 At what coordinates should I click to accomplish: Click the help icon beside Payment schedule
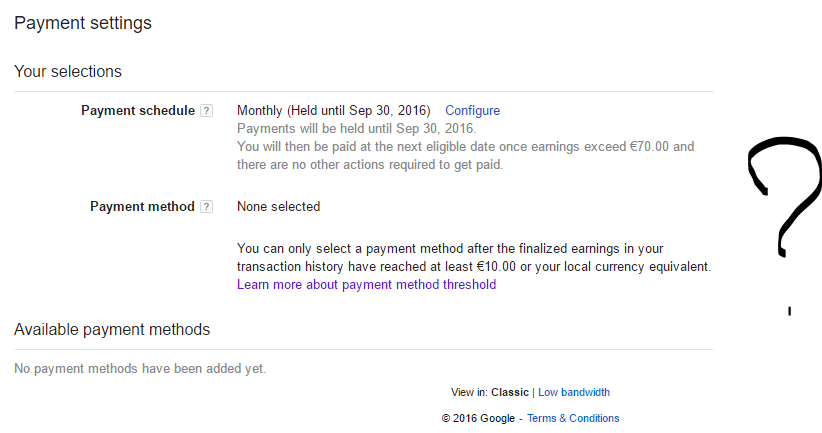pos(206,111)
